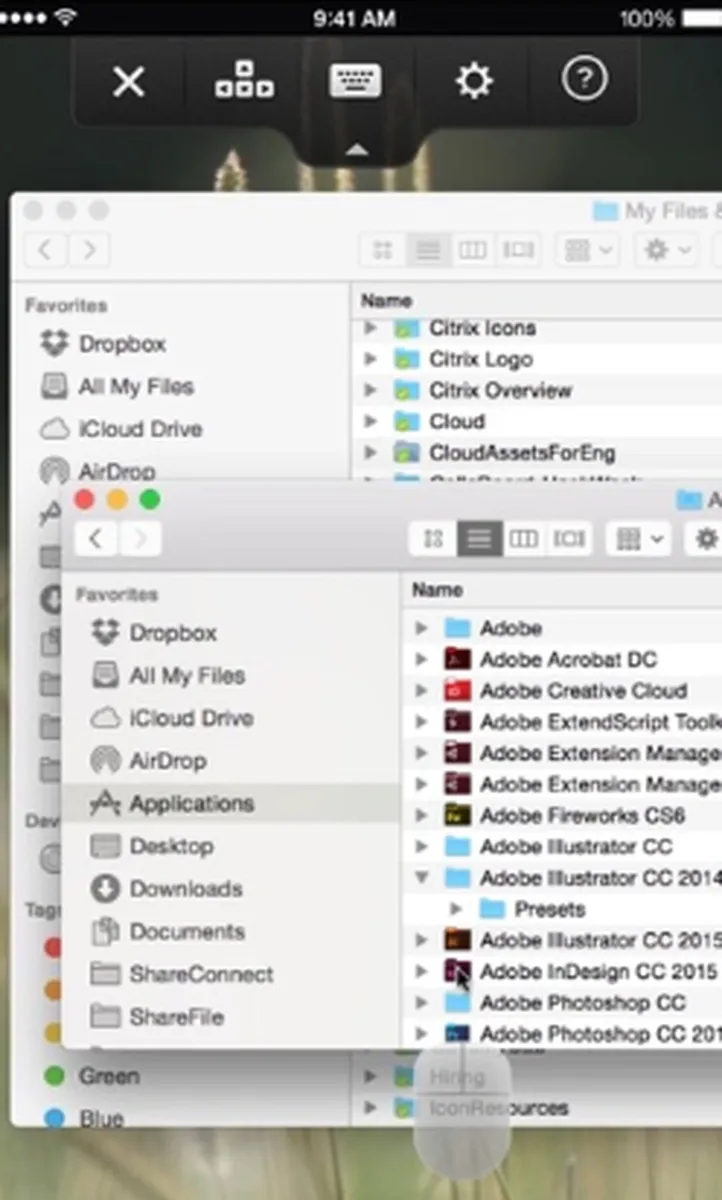Image resolution: width=722 pixels, height=1200 pixels.
Task: Switch rear Finder window to column view
Action: tap(472, 250)
